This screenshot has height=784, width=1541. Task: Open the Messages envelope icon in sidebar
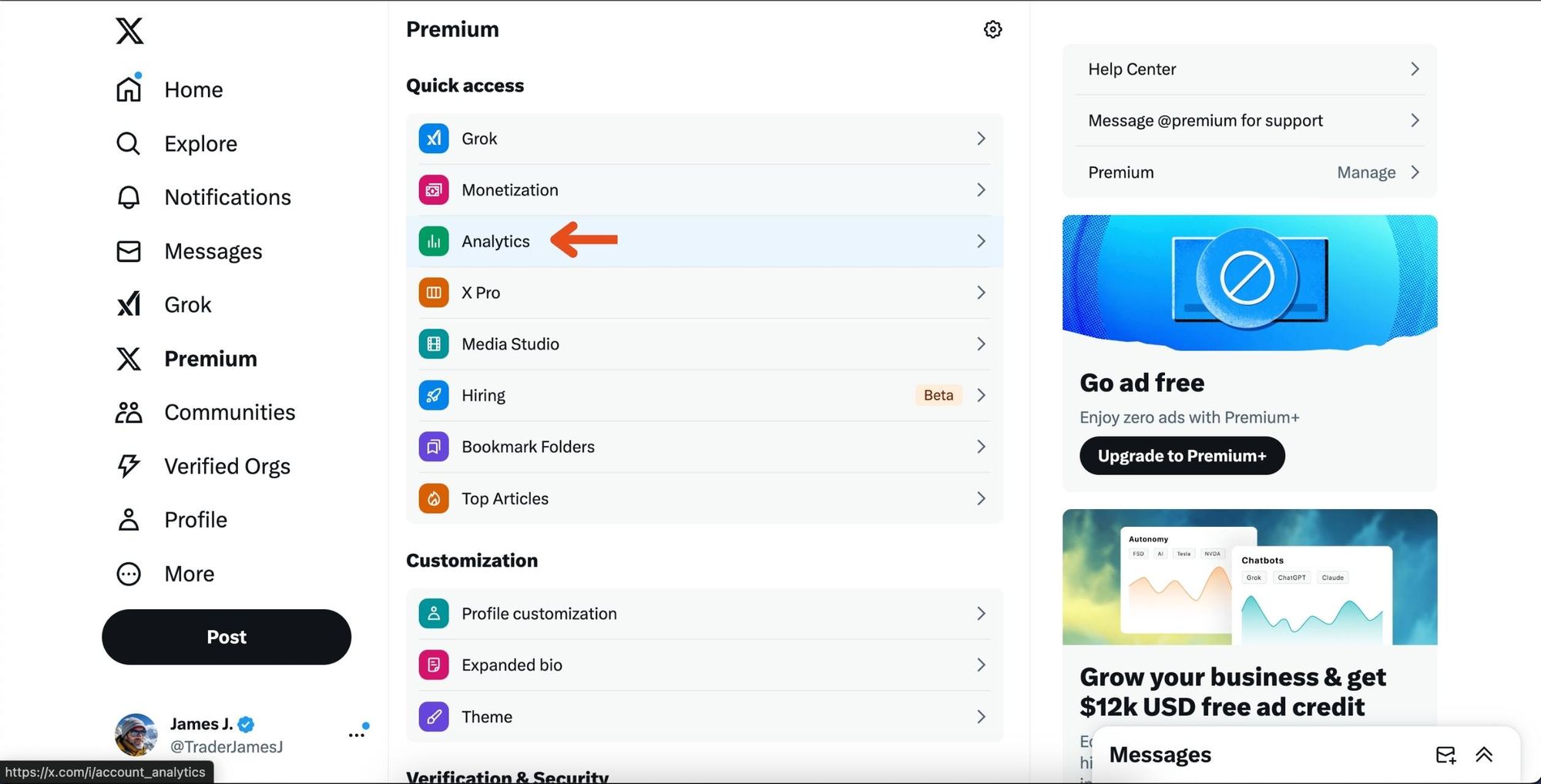click(x=128, y=250)
